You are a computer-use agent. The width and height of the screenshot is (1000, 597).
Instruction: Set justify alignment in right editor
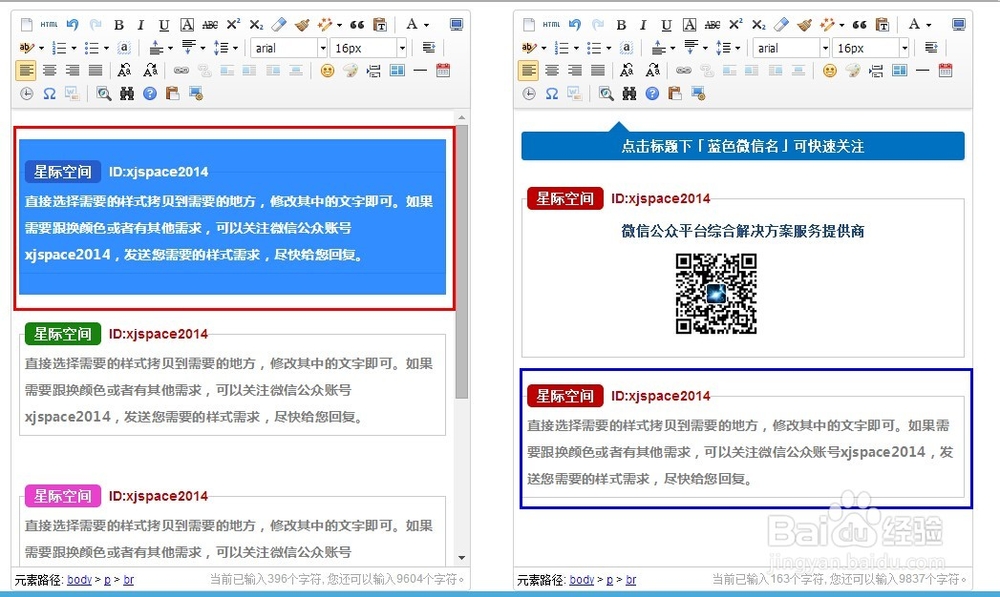598,70
